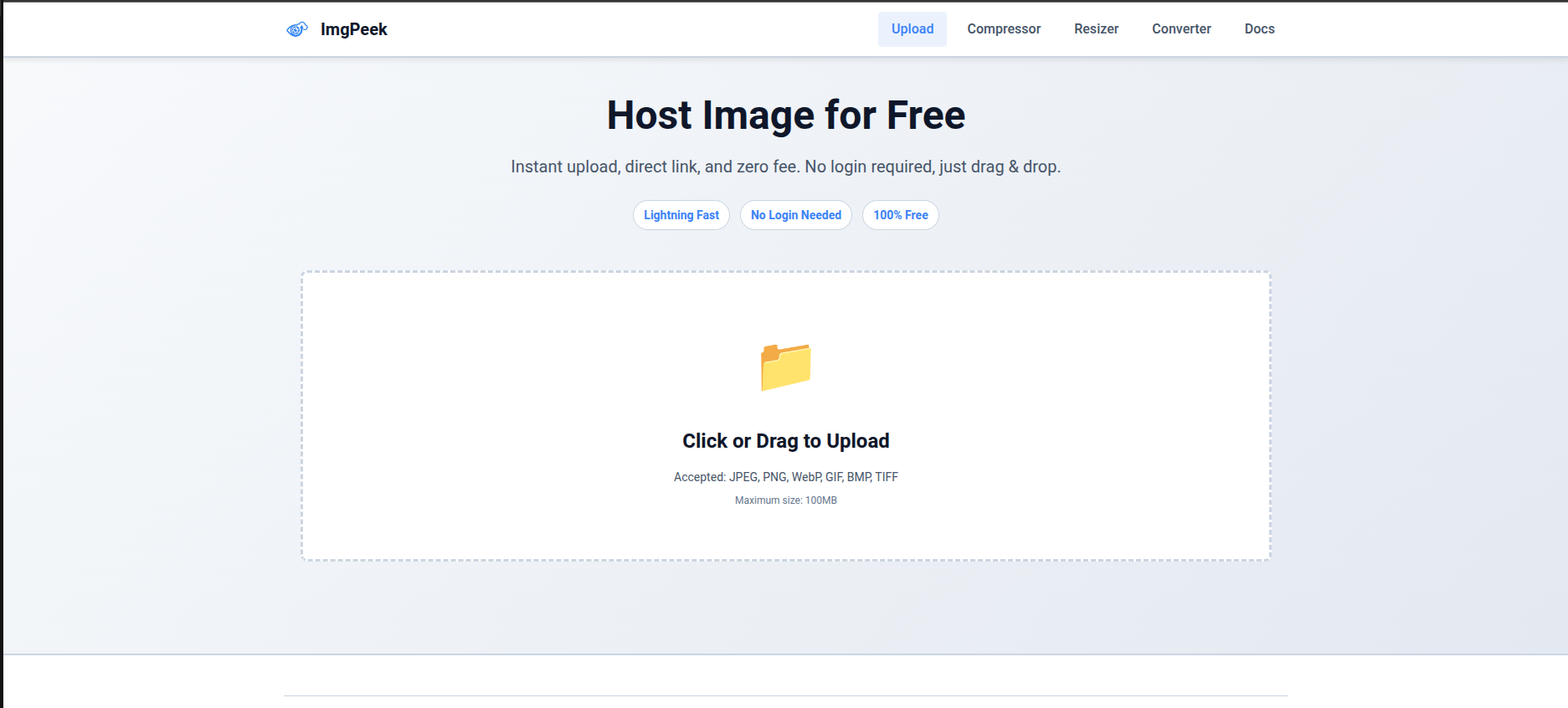This screenshot has height=708, width=1568.
Task: Open the ImgPeek brand name link
Action: (353, 29)
